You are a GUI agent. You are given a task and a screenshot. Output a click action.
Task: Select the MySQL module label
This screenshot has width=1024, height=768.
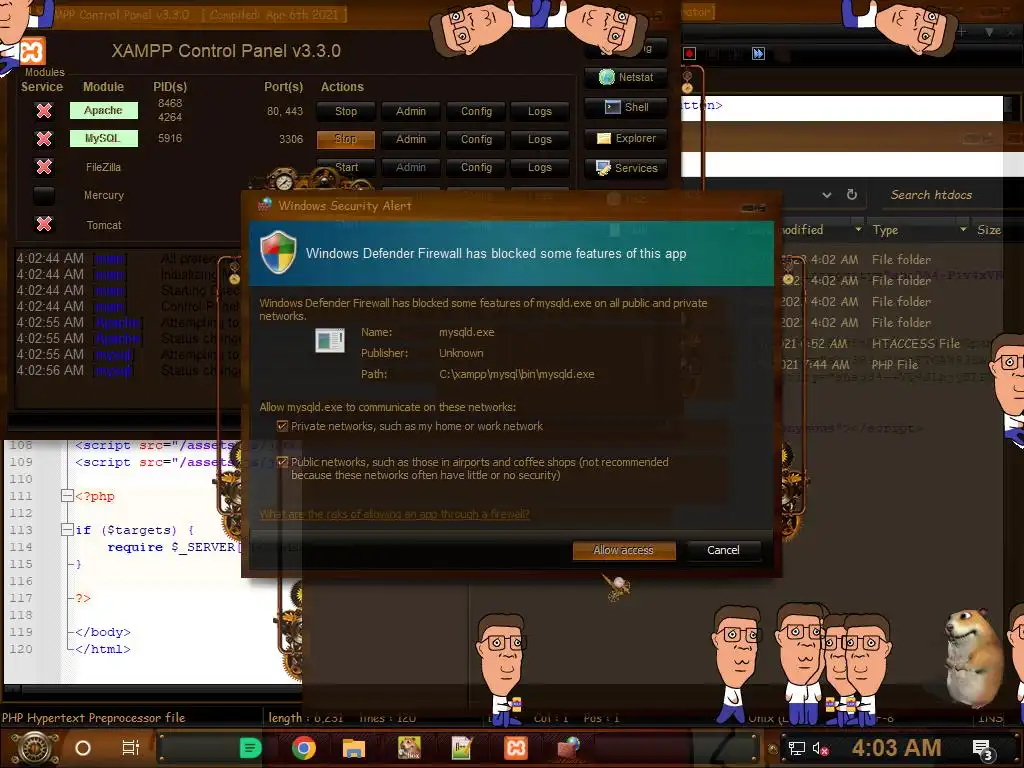pyautogui.click(x=104, y=138)
